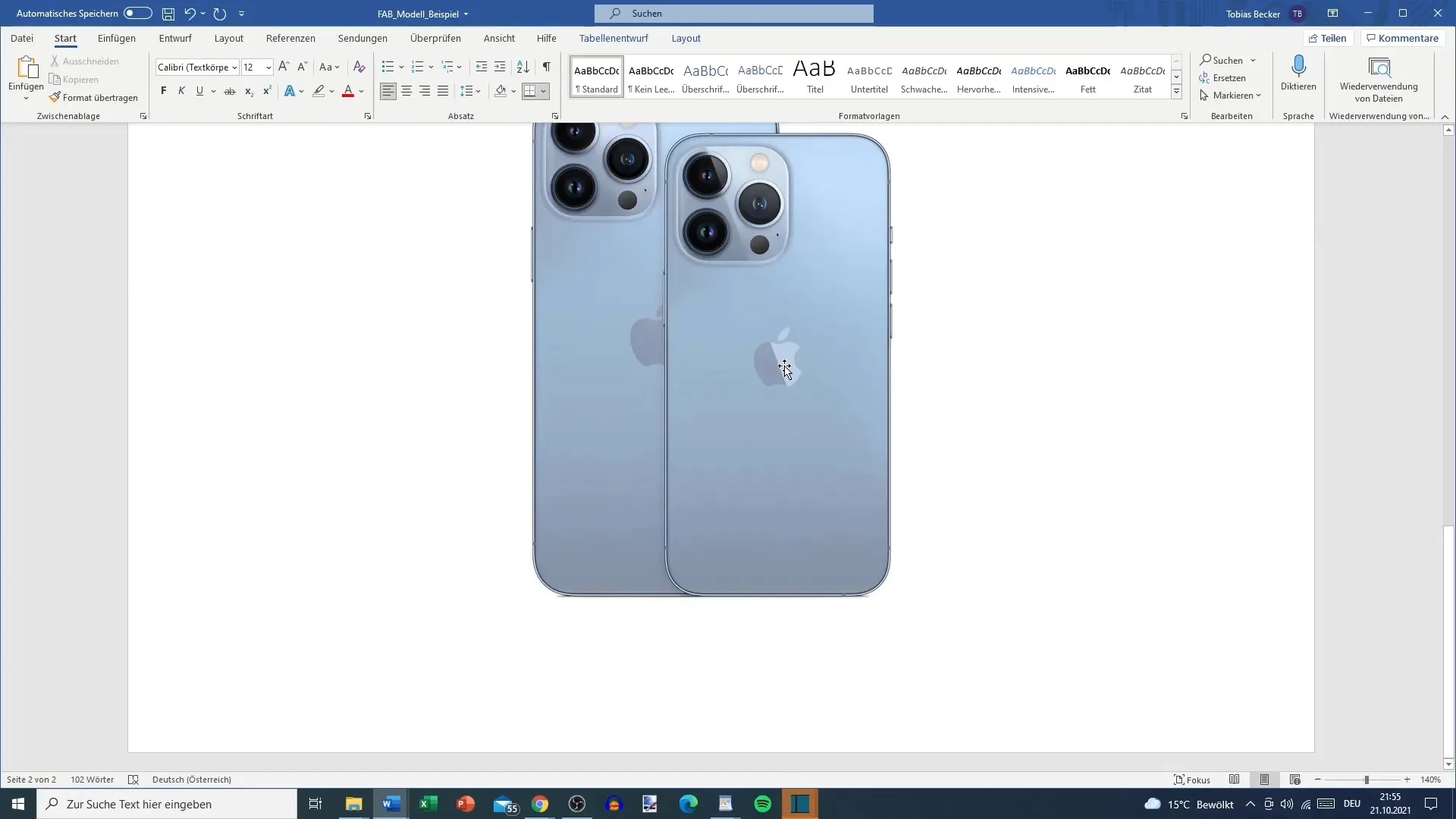This screenshot has width=1456, height=819.
Task: Switch to Fokus mode
Action: (x=1192, y=780)
